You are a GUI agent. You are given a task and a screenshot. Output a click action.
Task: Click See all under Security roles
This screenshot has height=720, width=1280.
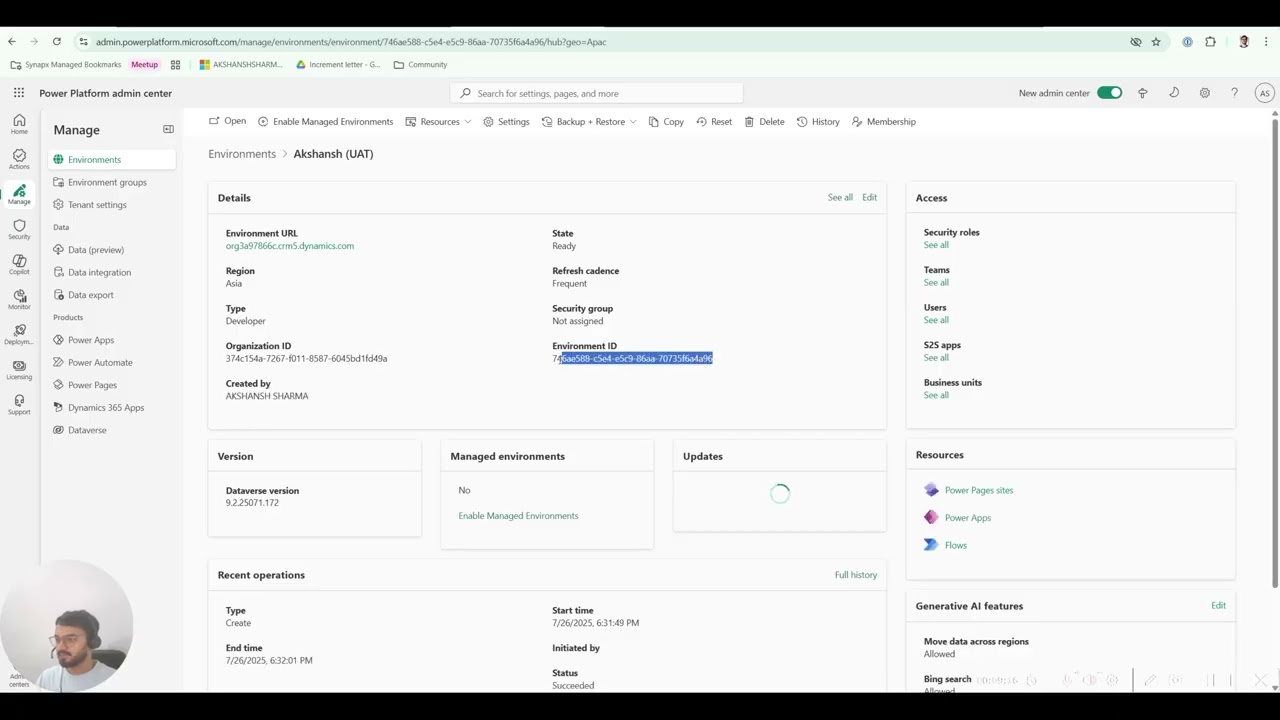[936, 245]
